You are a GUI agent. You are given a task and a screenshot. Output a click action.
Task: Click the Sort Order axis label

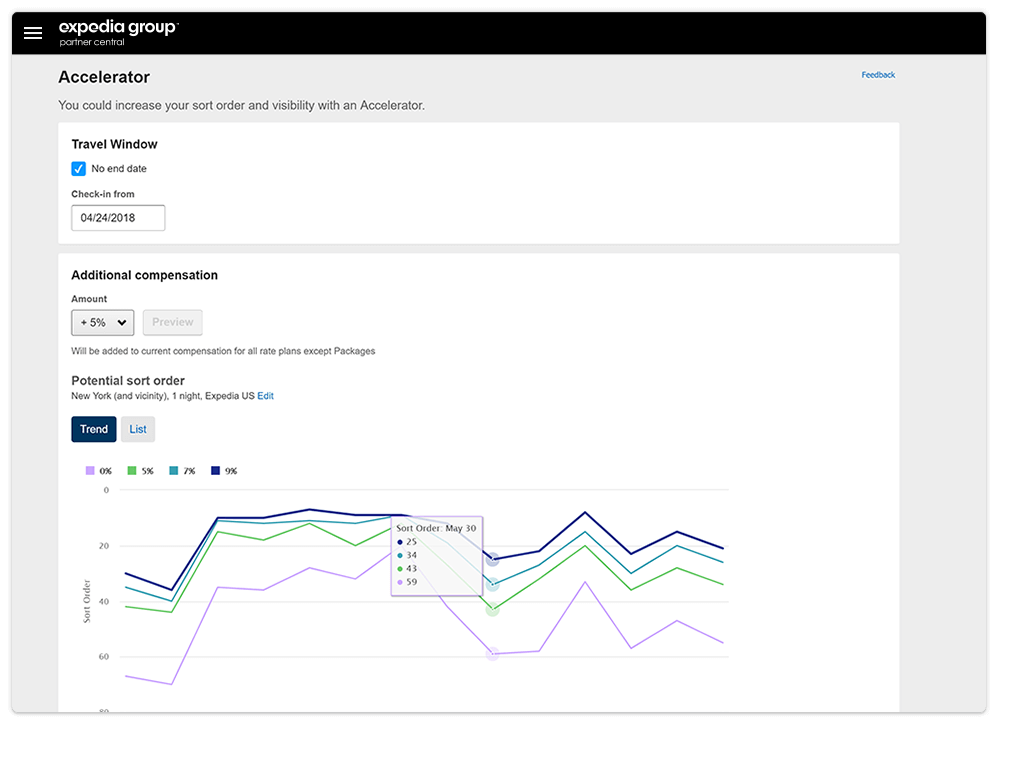[x=87, y=602]
